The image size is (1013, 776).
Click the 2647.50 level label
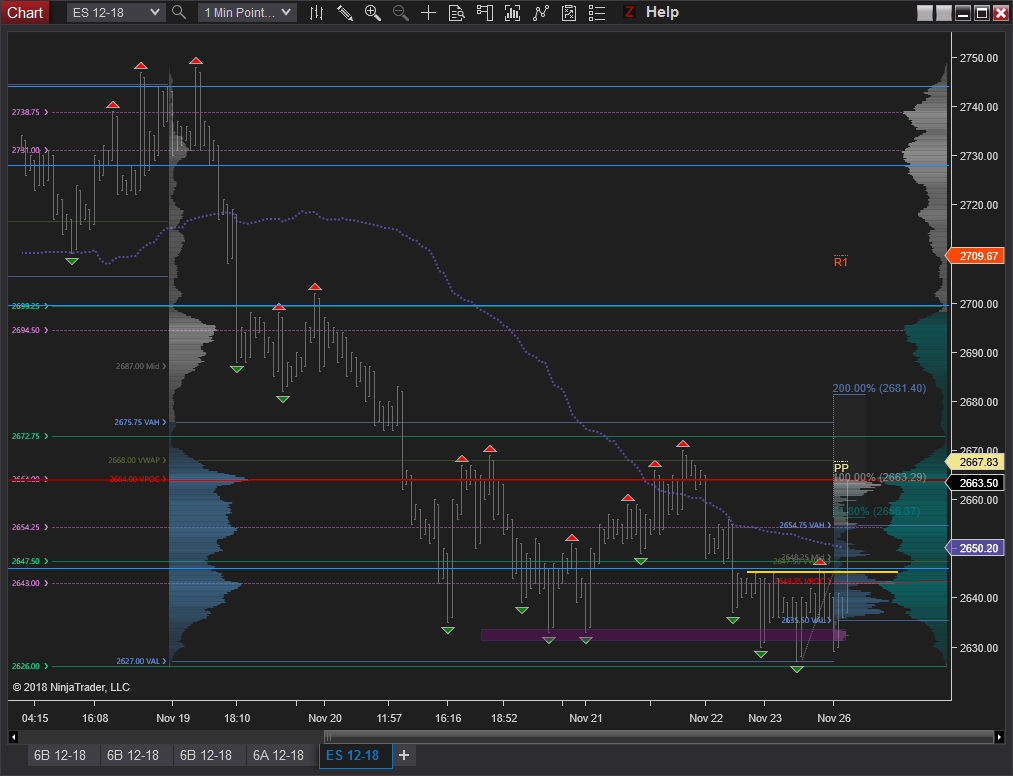click(x=30, y=561)
